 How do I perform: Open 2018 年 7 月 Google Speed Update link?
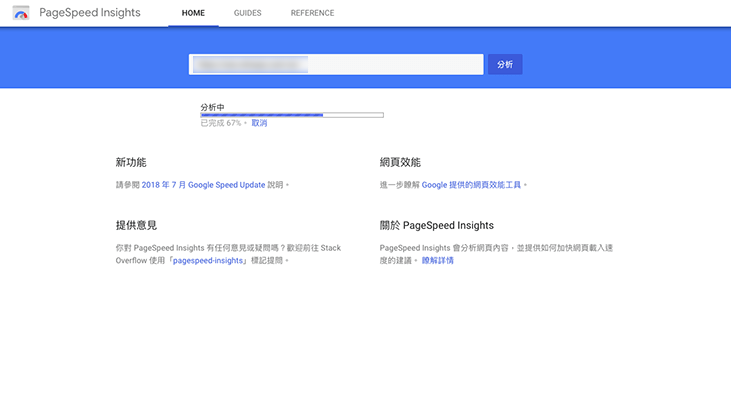tap(203, 185)
